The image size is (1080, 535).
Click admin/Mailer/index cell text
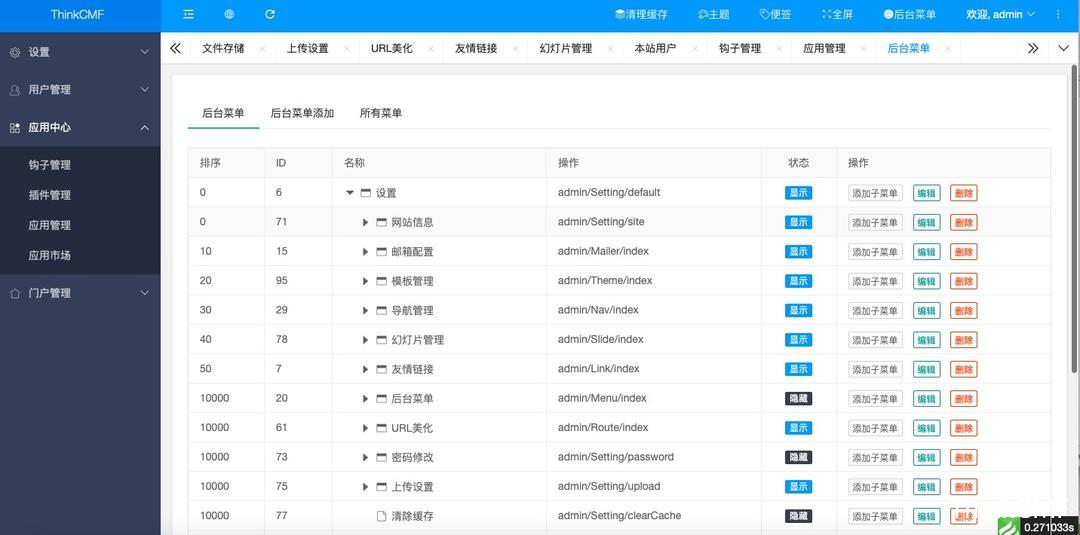pyautogui.click(x=603, y=251)
